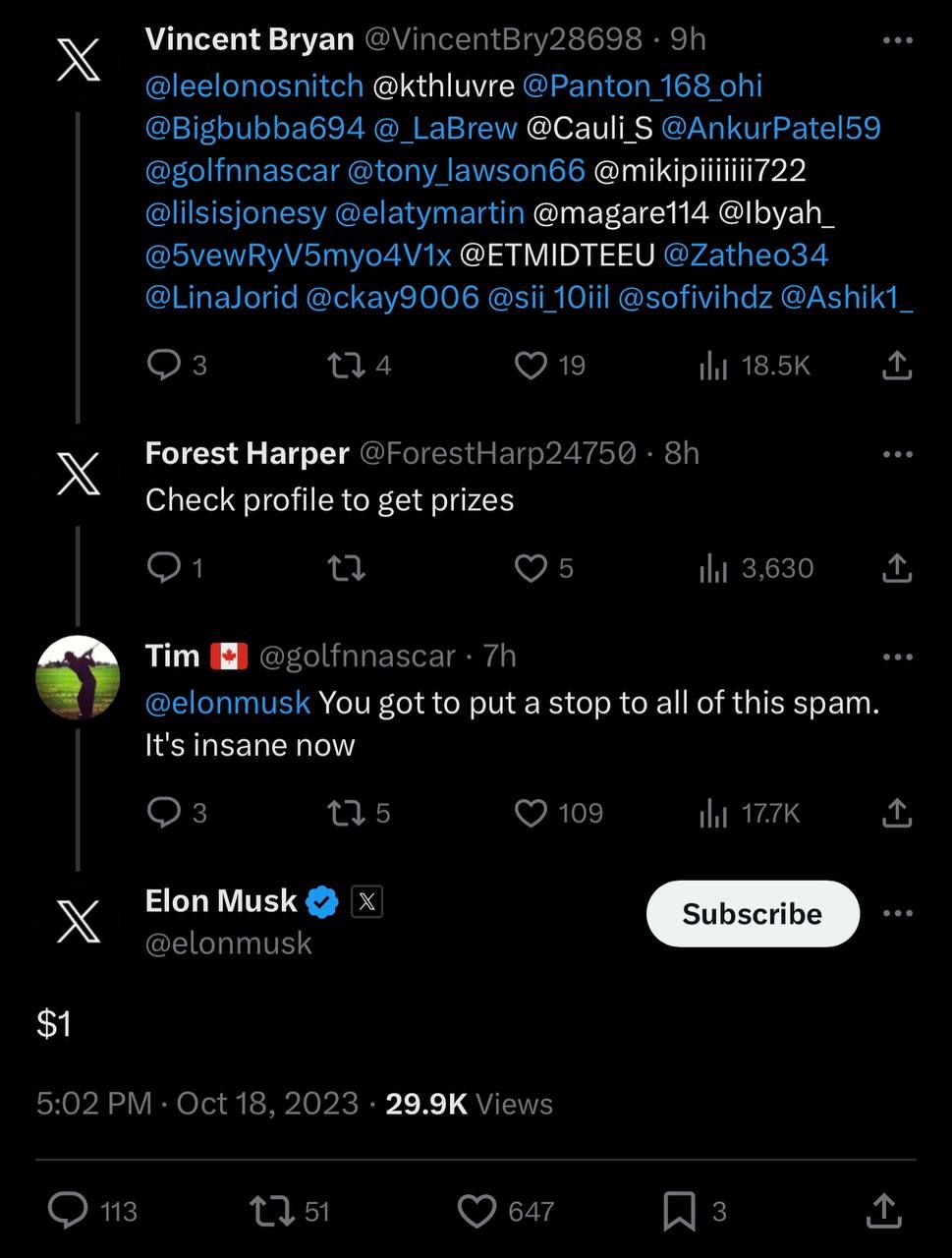The height and width of the screenshot is (1258, 952).
Task: Repost Elon Musk's $1 tweet
Action: click(x=272, y=1211)
